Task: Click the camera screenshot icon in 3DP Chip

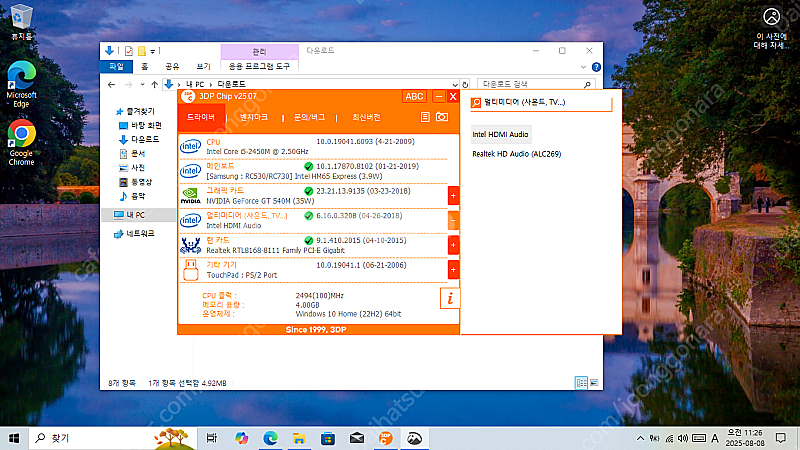Action: pos(441,117)
